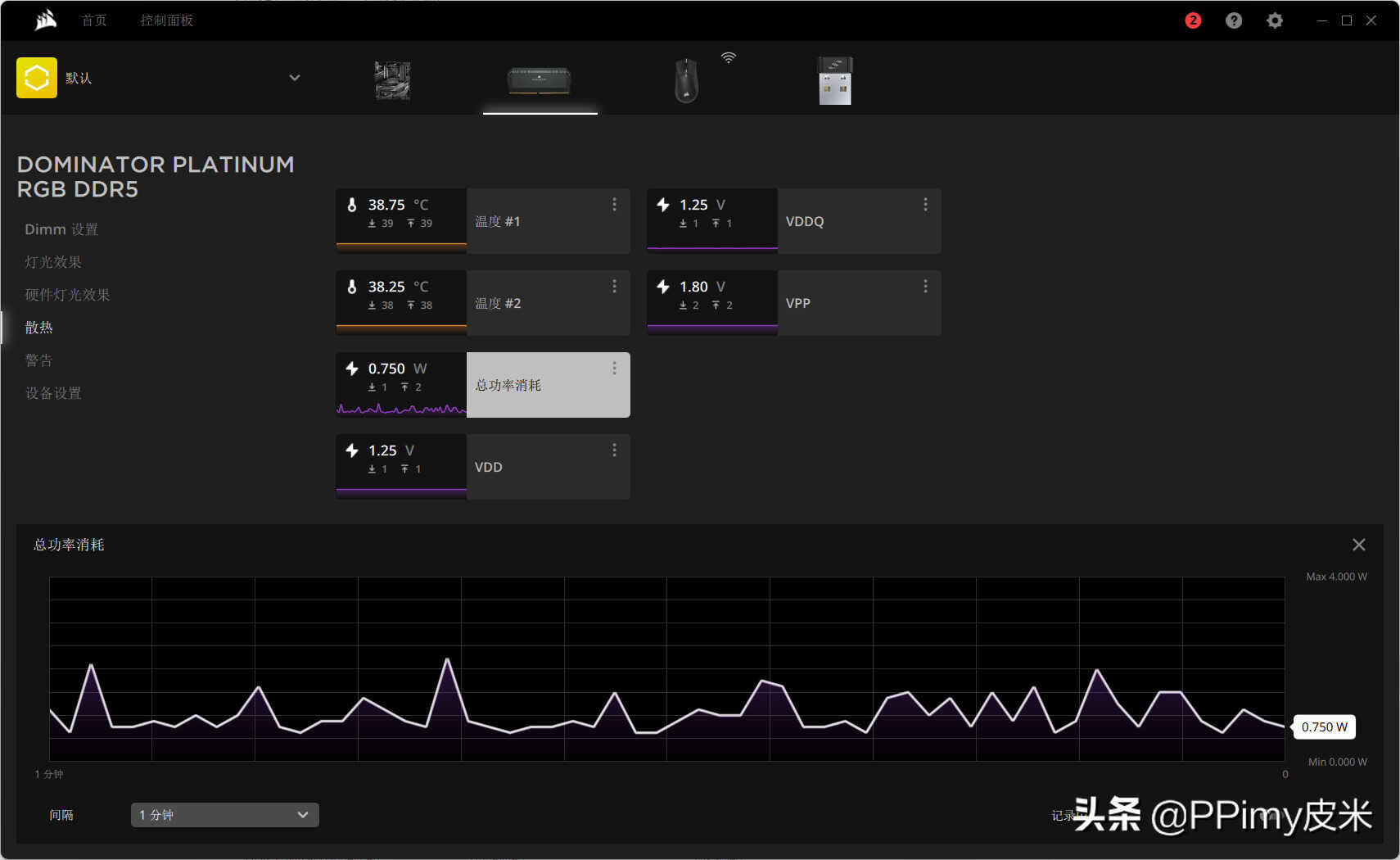The height and width of the screenshot is (860, 1400).
Task: Click the thermometer icon on 温度 #2
Action: pos(352,287)
